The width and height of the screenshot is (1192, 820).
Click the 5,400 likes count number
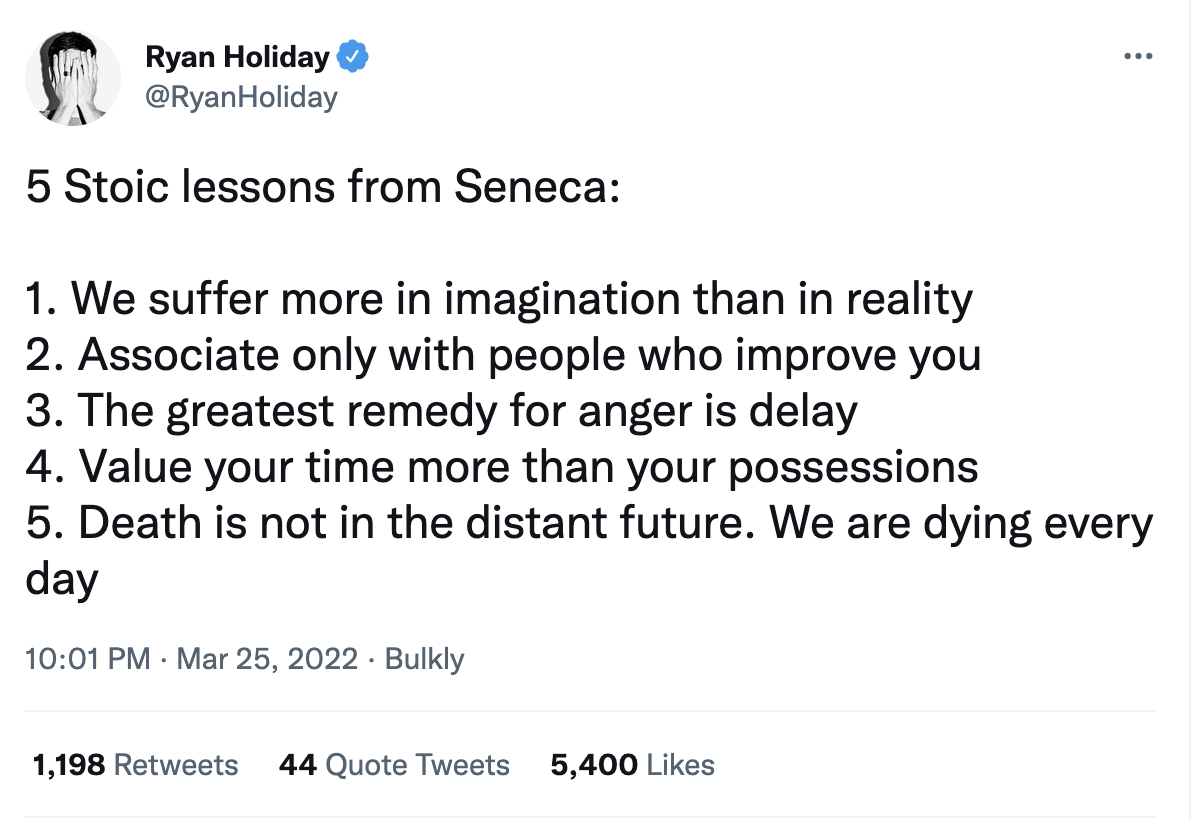(593, 766)
